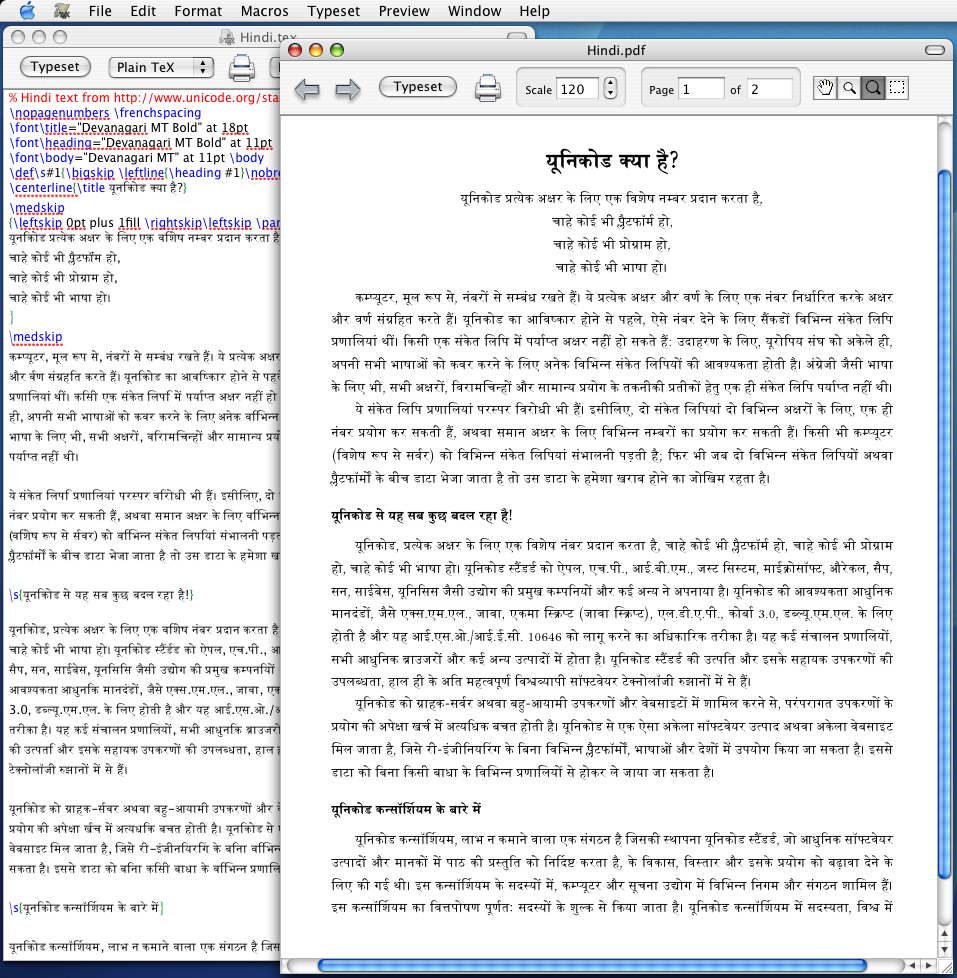Open the Apple menu

(27, 11)
